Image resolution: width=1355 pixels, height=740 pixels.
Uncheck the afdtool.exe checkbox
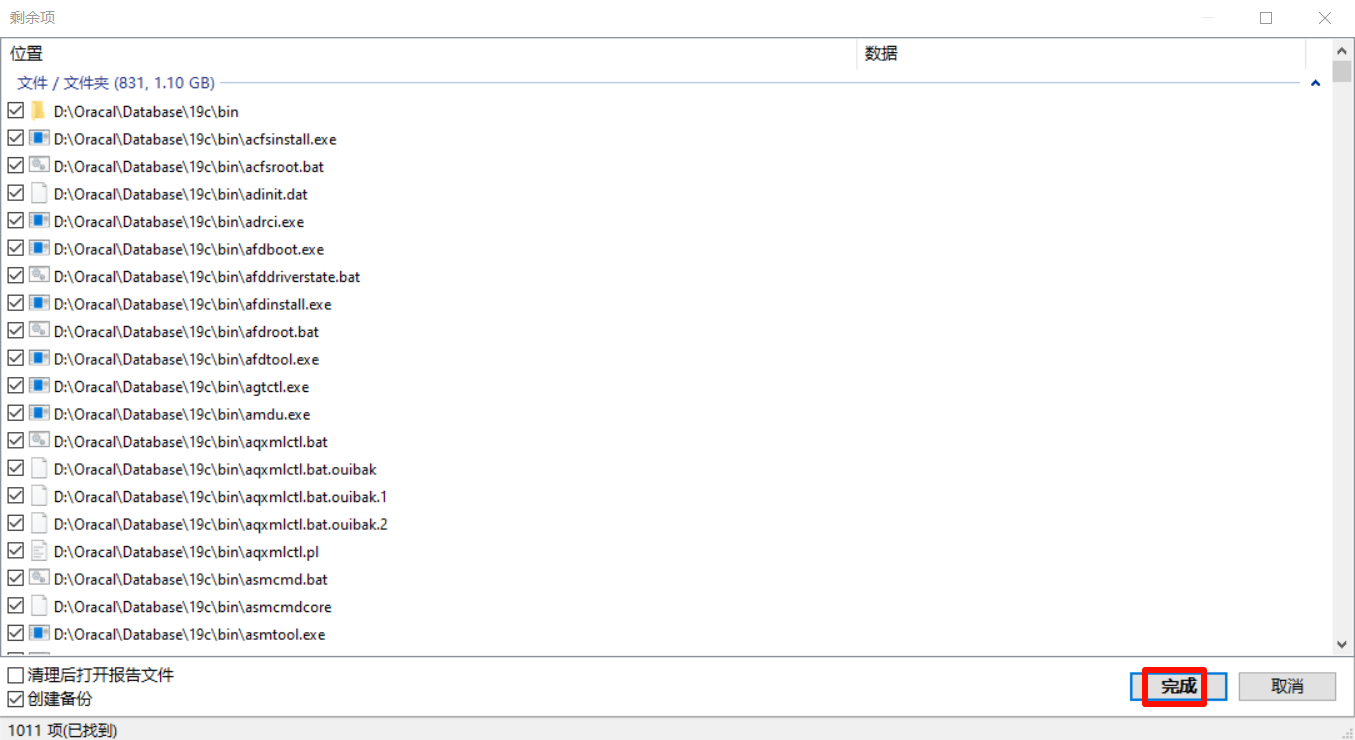click(15, 358)
